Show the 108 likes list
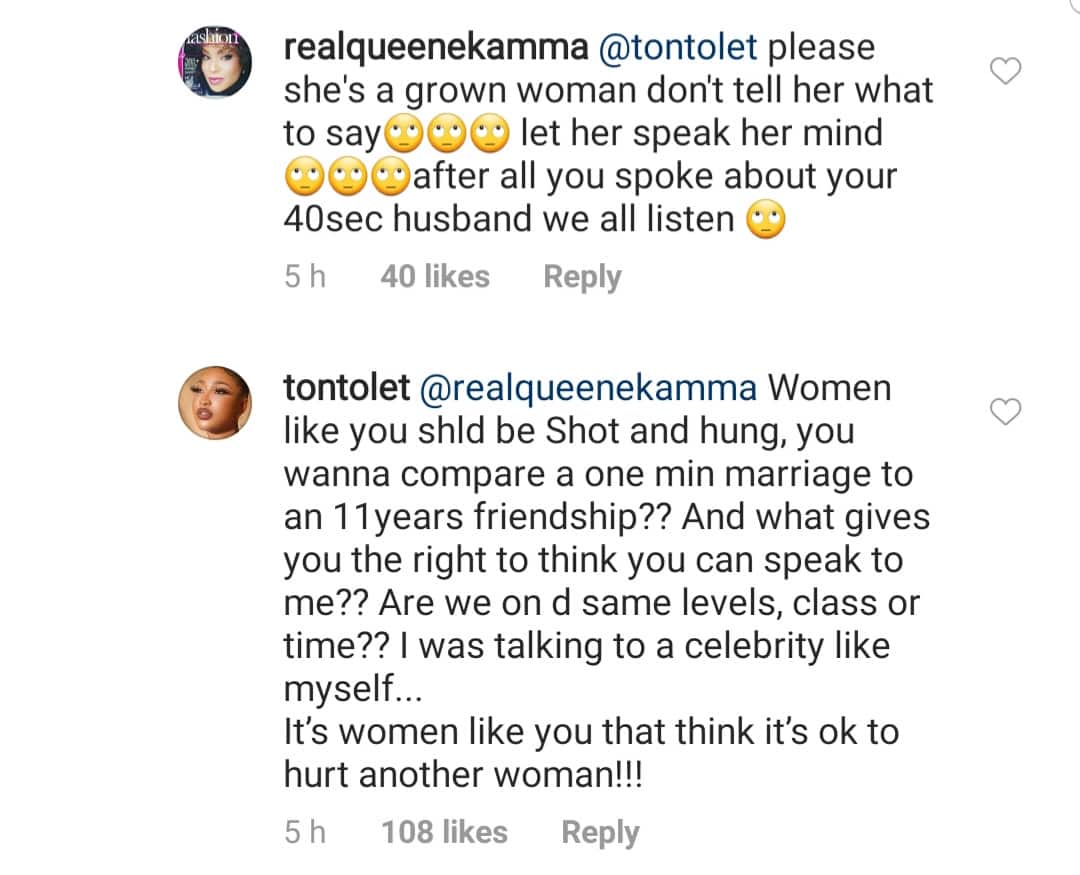 (444, 832)
